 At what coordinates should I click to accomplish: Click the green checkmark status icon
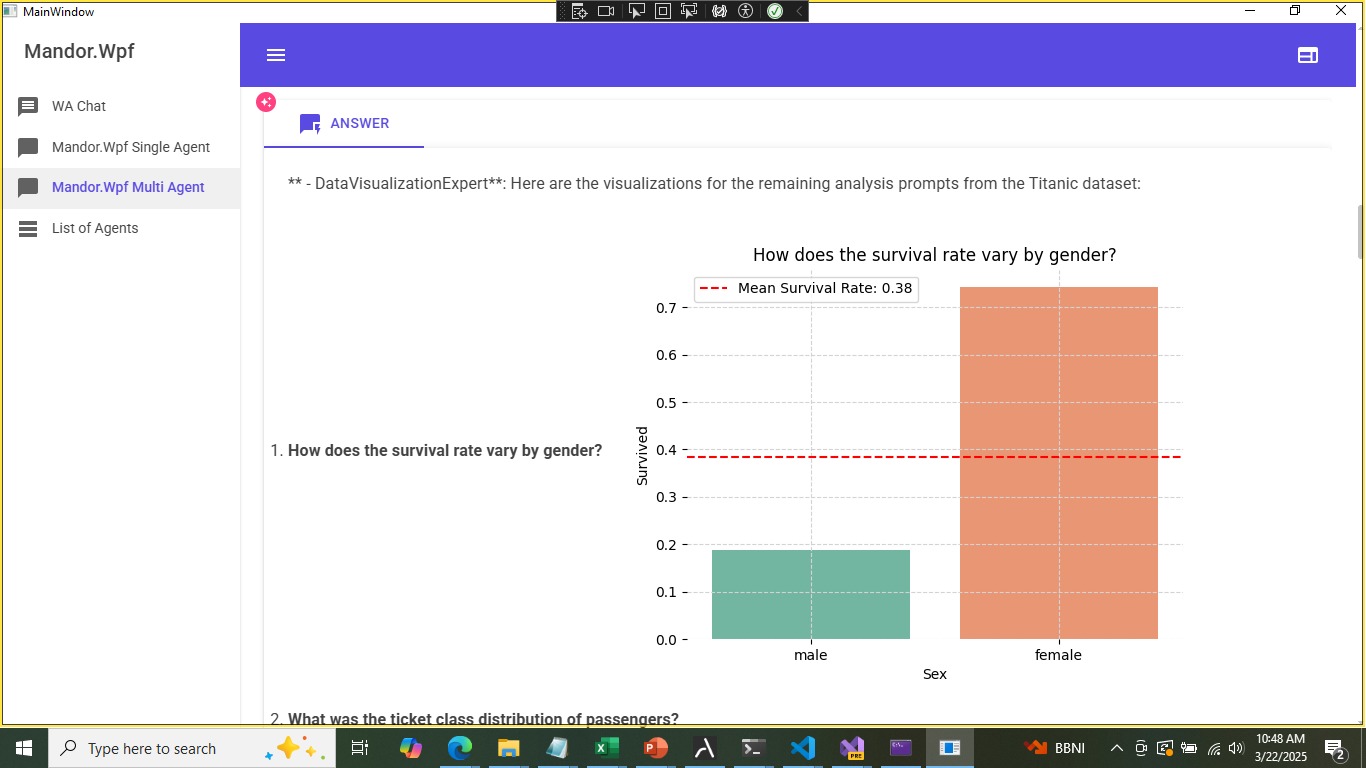[x=774, y=11]
